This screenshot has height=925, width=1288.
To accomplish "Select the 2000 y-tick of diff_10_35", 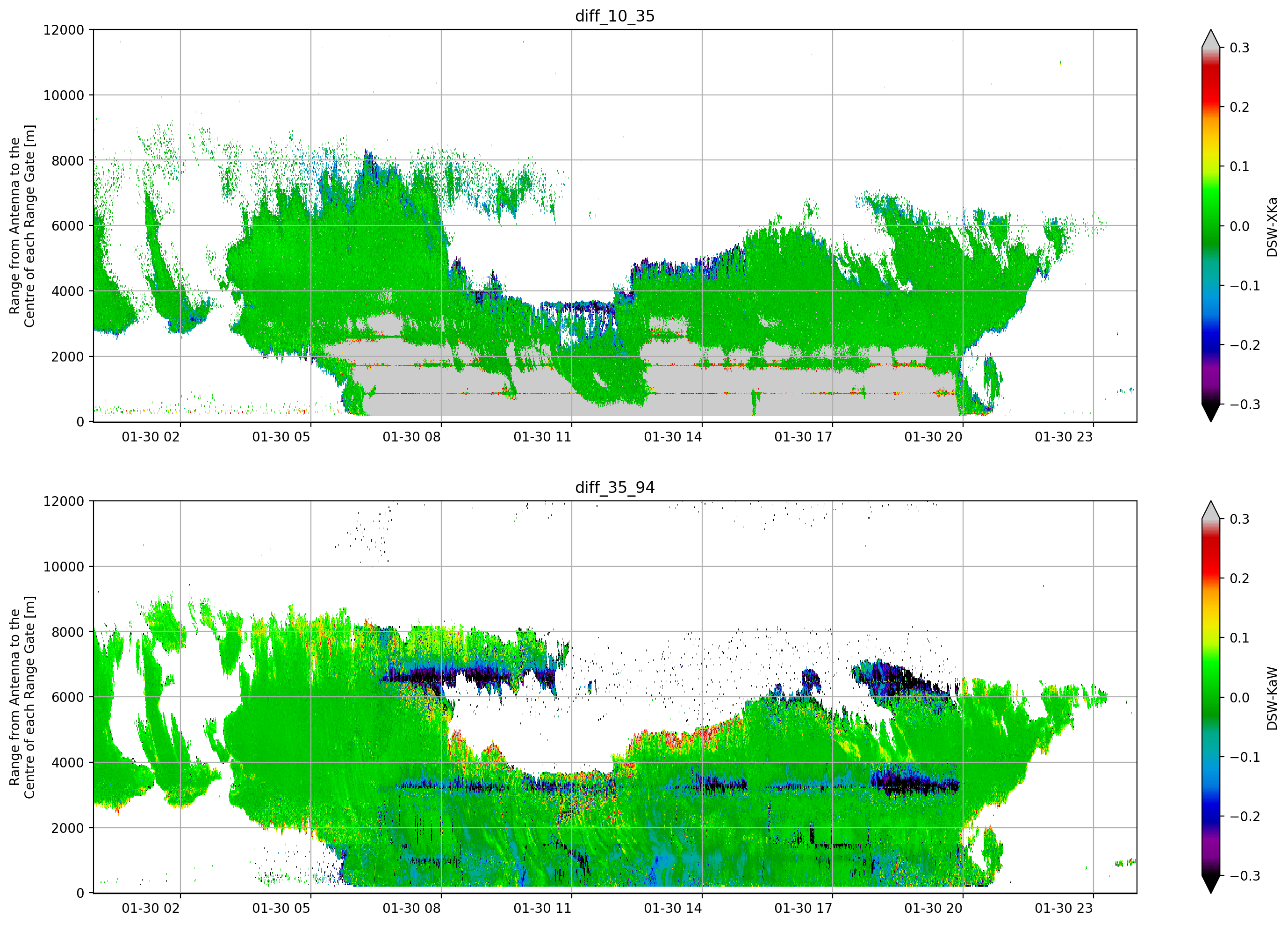I will (68, 357).
